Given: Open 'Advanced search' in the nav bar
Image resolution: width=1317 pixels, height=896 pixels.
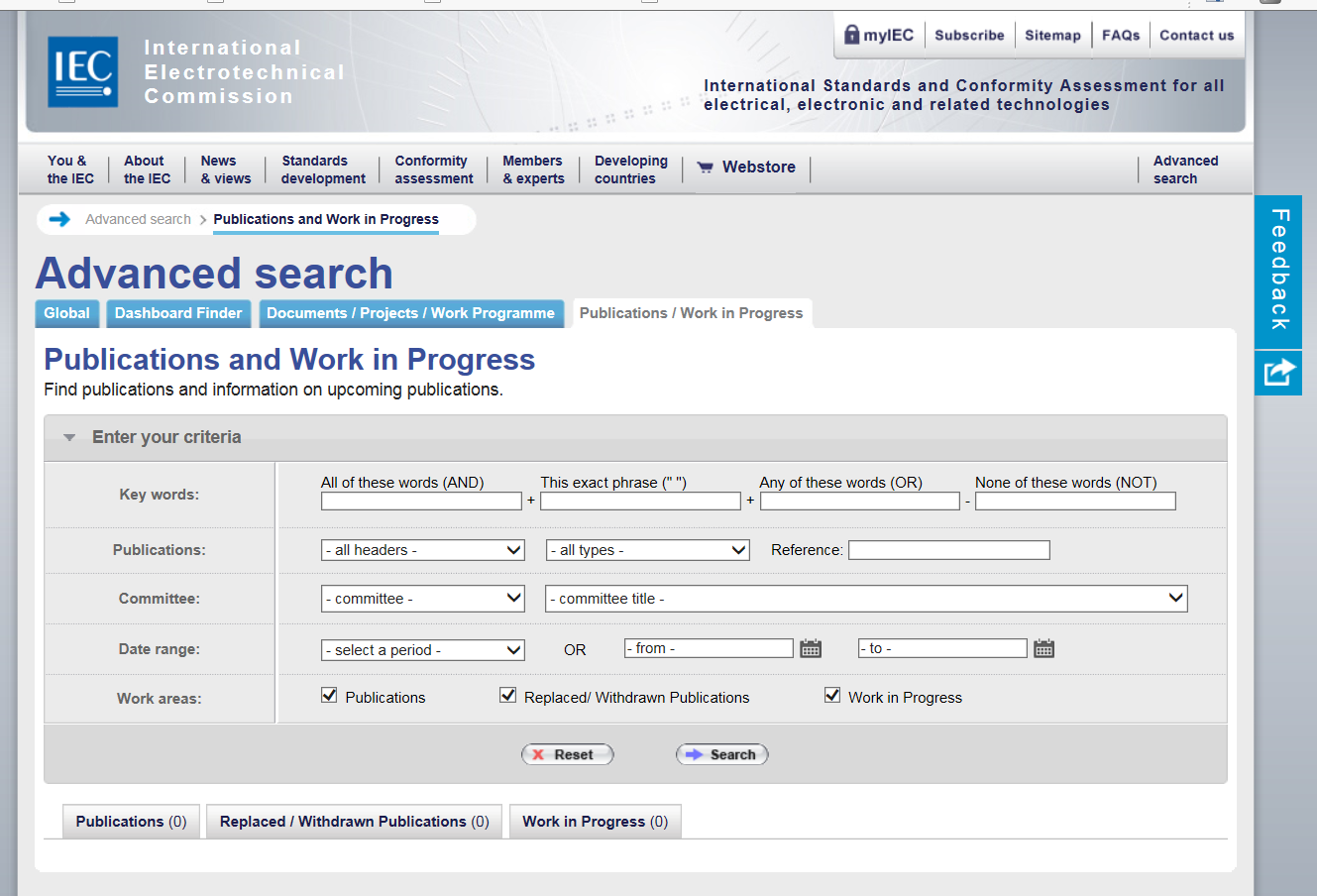Looking at the screenshot, I should (1185, 169).
